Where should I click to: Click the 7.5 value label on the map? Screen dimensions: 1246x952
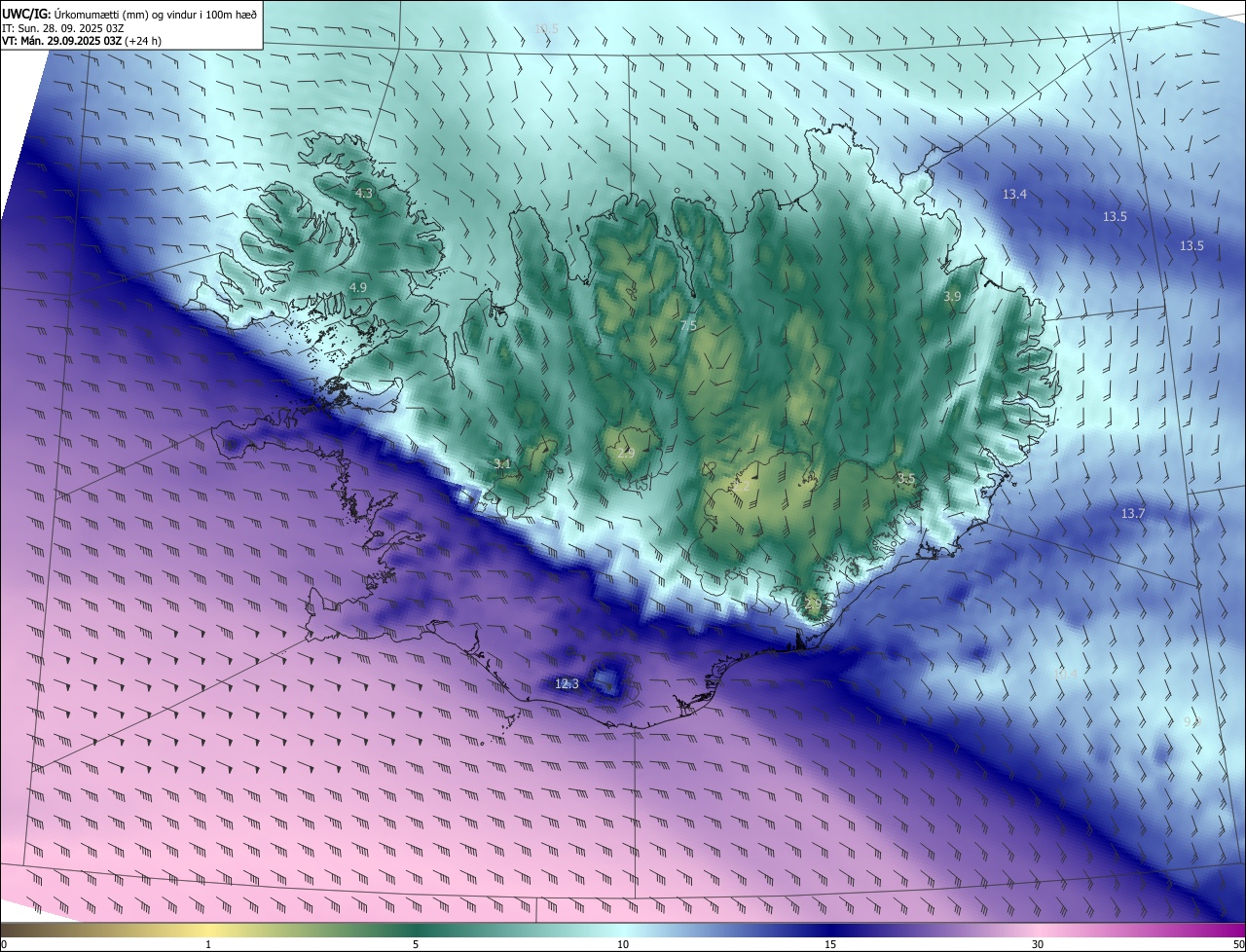(688, 326)
